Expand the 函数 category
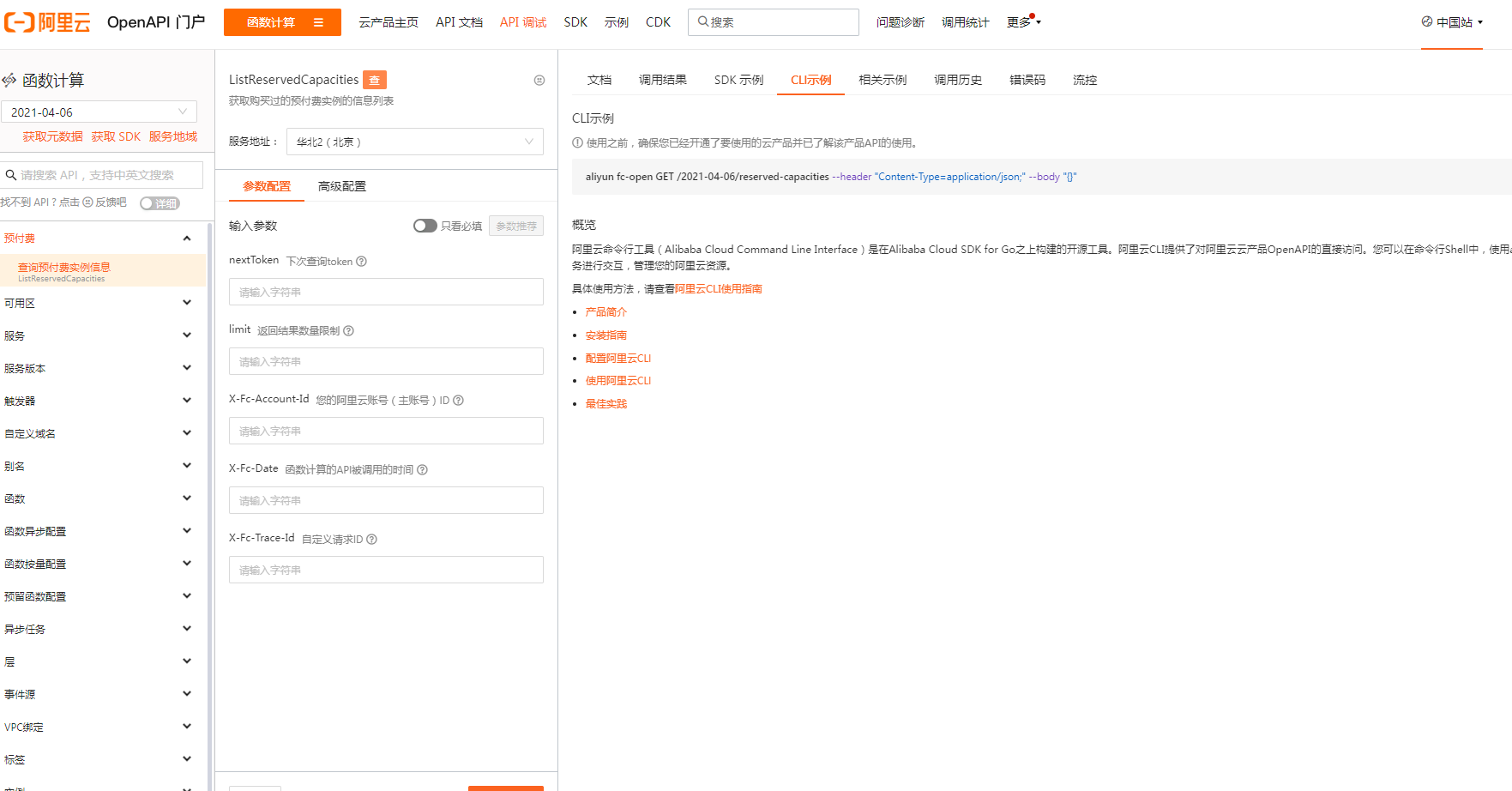 [x=187, y=498]
